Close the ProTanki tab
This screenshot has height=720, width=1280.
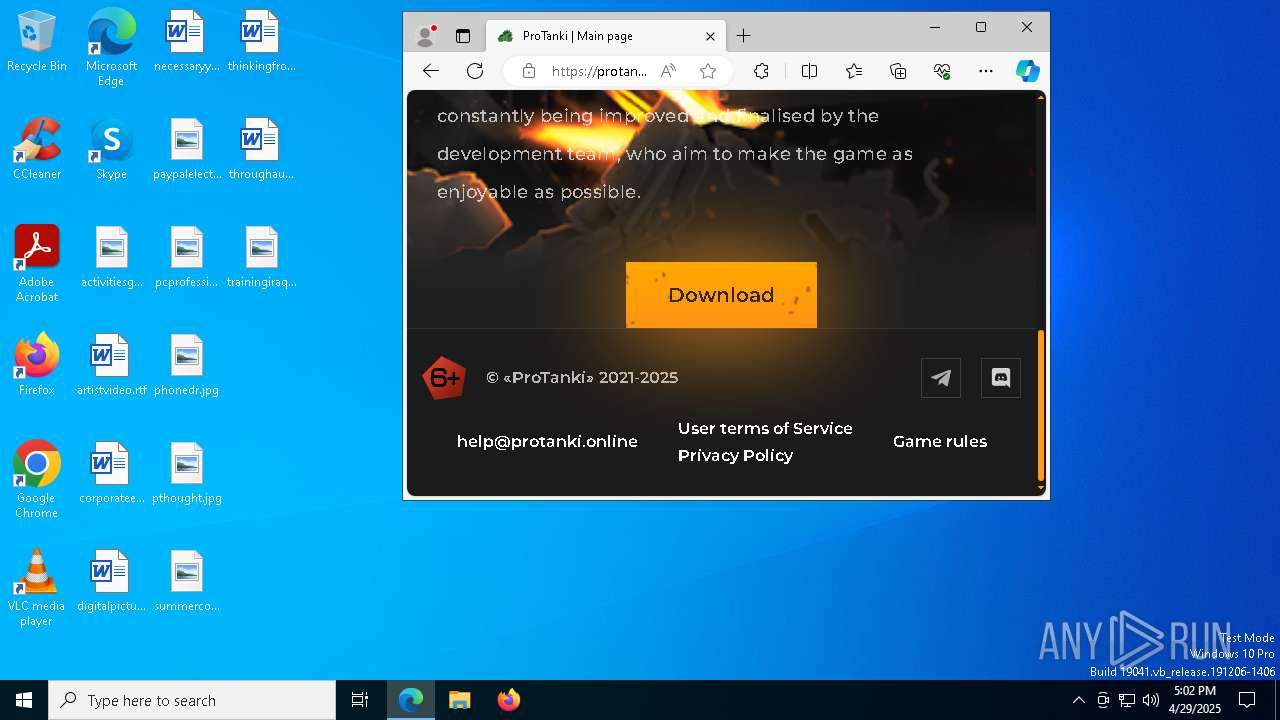[710, 36]
